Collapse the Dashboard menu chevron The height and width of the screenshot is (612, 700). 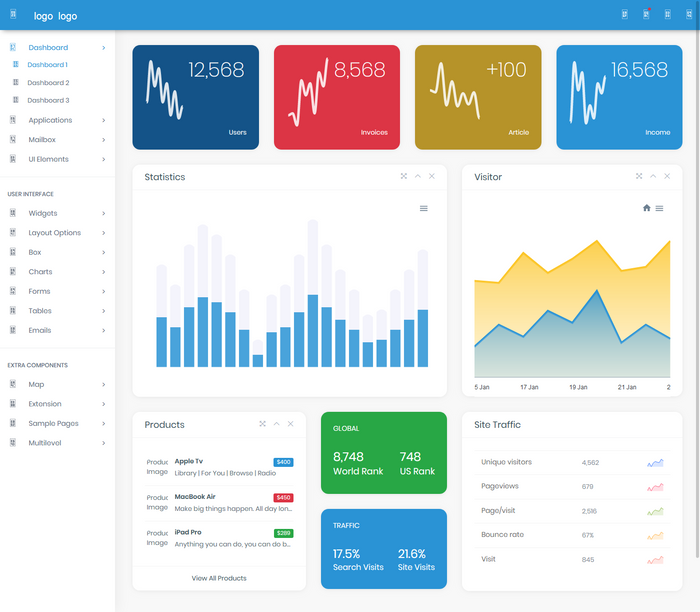104,47
